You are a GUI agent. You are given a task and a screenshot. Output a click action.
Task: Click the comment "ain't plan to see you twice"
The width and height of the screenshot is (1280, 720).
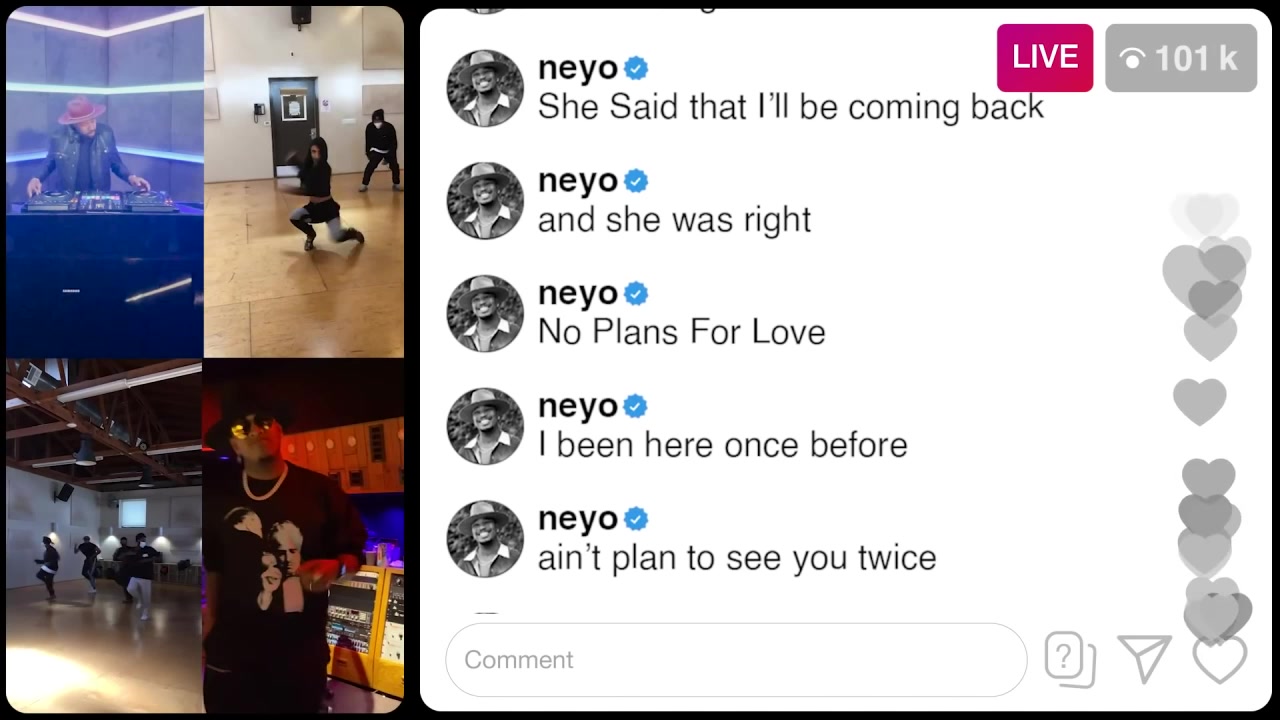pos(737,558)
